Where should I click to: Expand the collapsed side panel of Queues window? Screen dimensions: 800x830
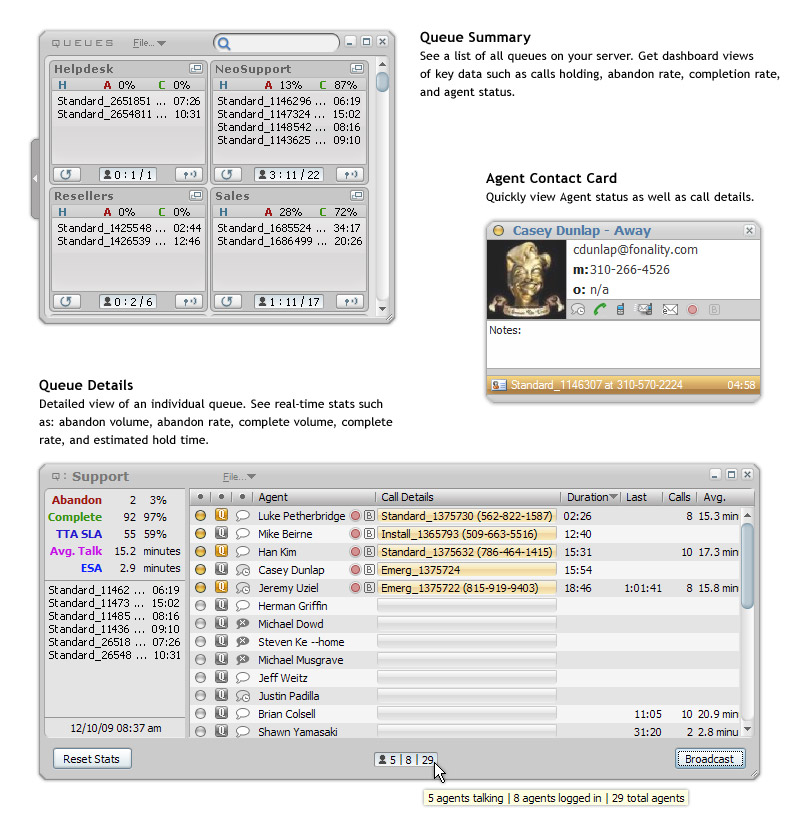click(x=35, y=179)
